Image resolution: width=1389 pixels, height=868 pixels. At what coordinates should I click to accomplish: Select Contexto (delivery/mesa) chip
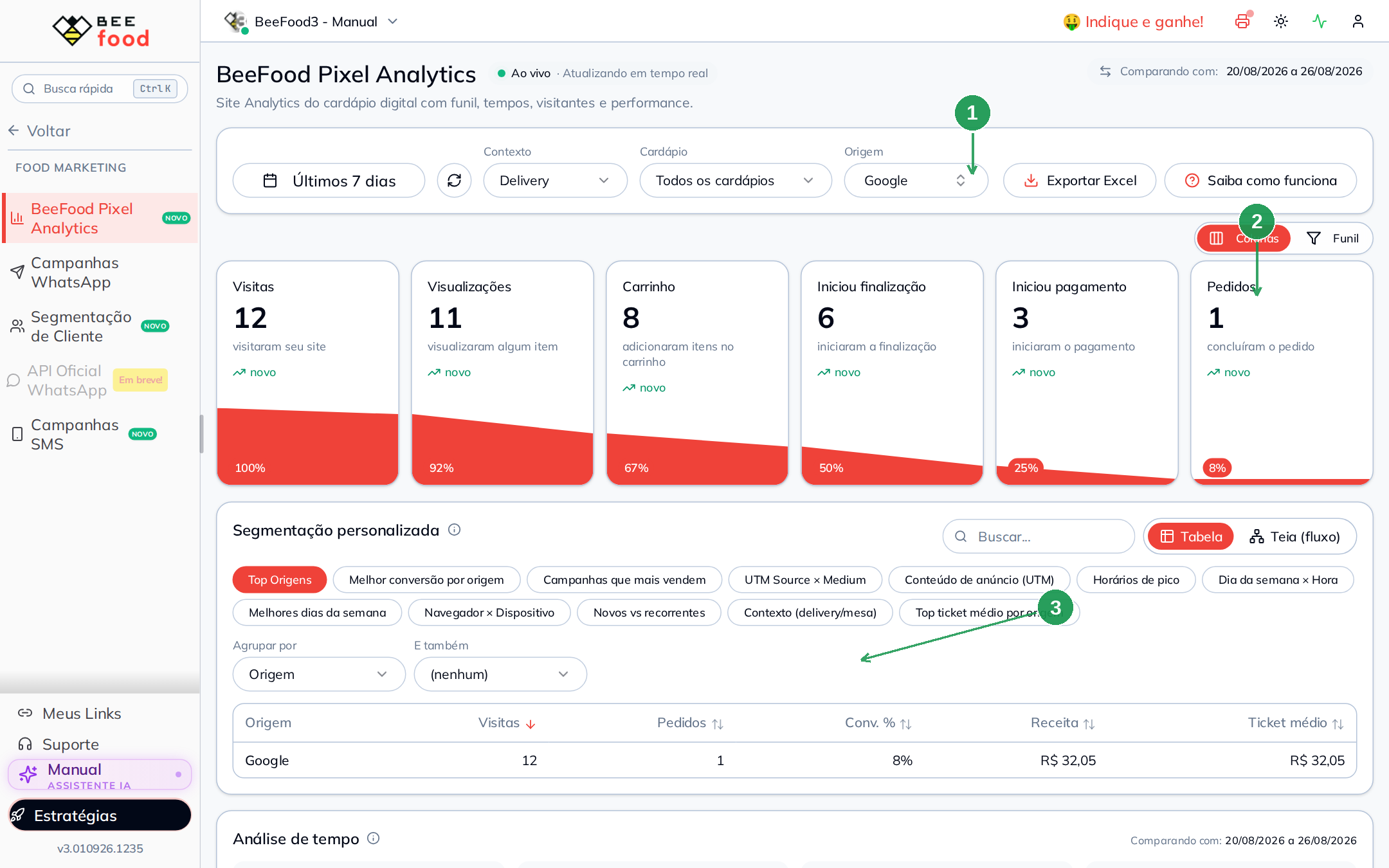pos(810,613)
